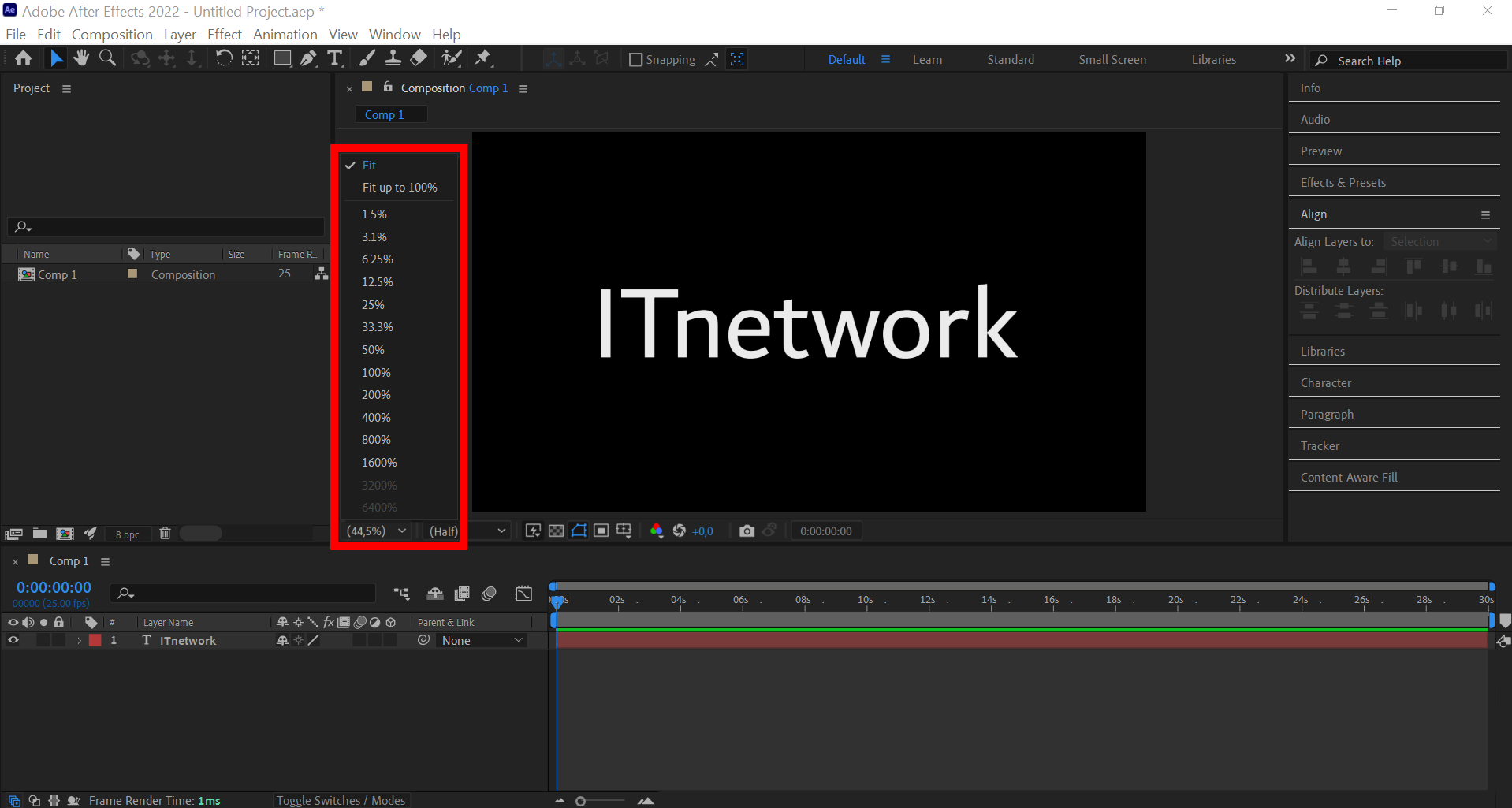Select the Pen tool

[x=308, y=58]
